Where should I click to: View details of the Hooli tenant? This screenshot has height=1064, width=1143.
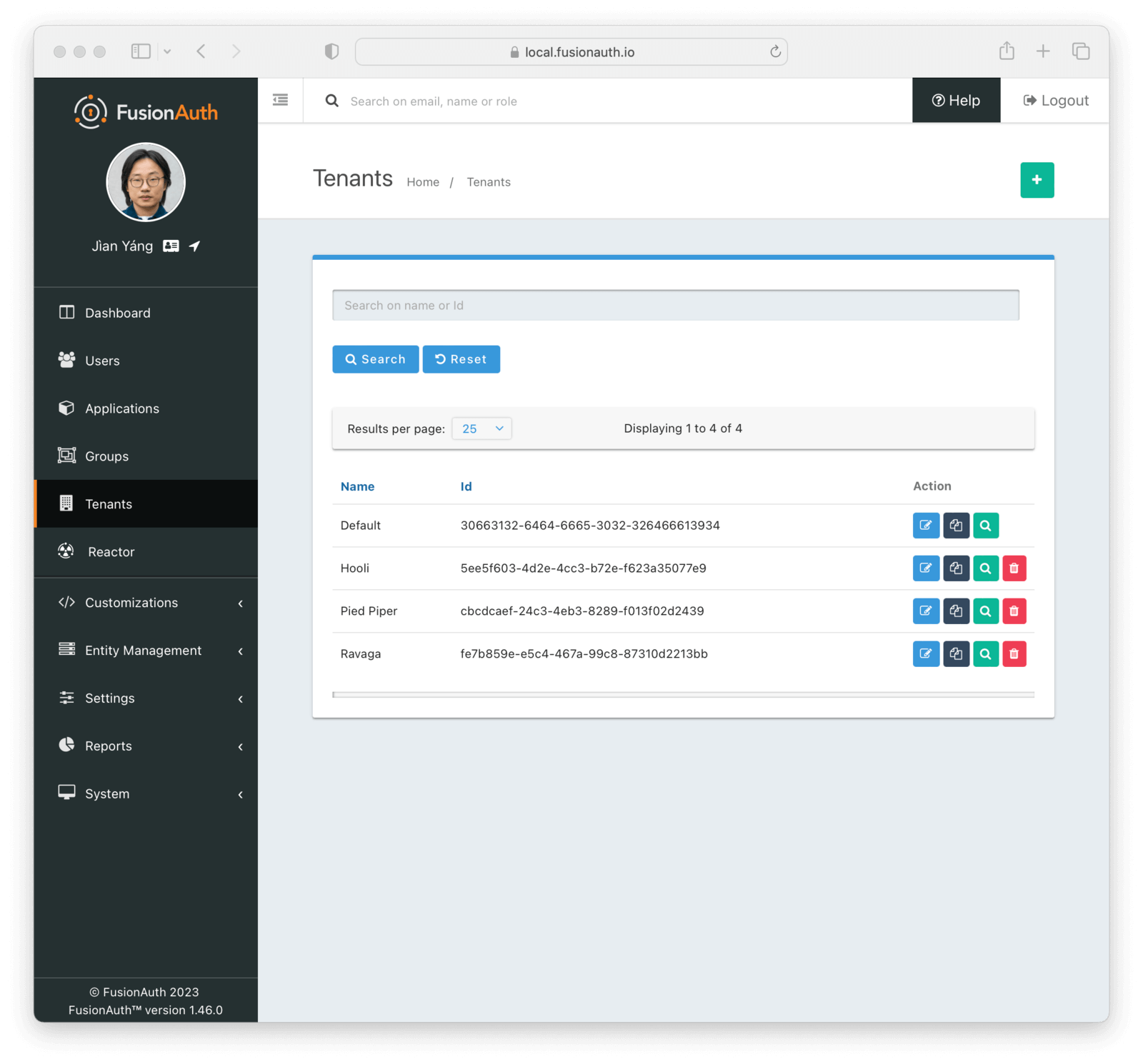(x=985, y=568)
